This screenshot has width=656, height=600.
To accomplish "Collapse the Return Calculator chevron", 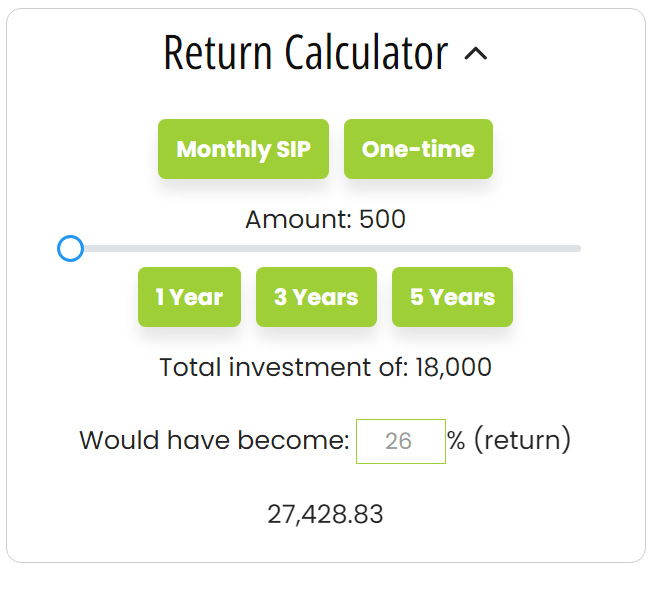I will point(477,55).
